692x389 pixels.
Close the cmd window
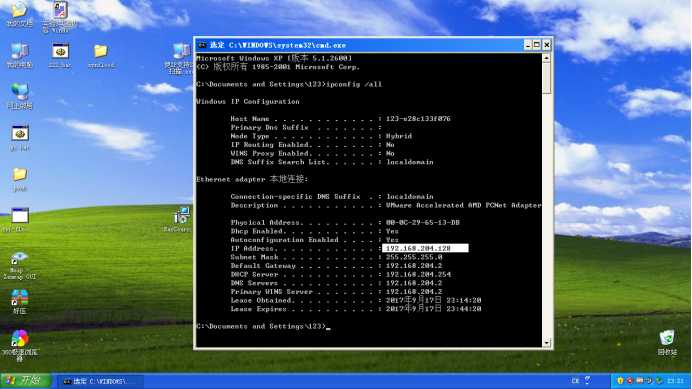click(547, 45)
